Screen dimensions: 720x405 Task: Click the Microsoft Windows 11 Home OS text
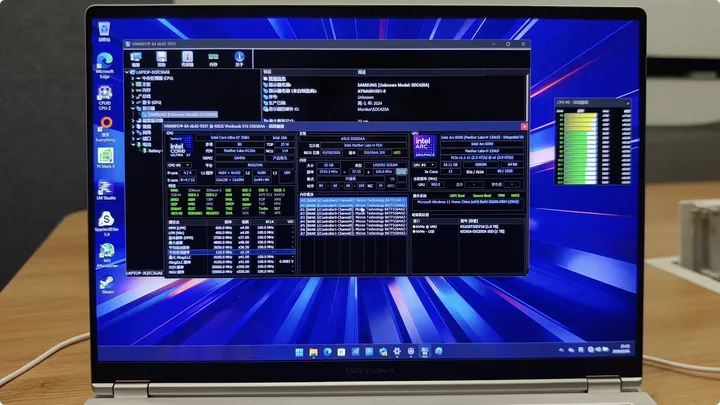[468, 202]
